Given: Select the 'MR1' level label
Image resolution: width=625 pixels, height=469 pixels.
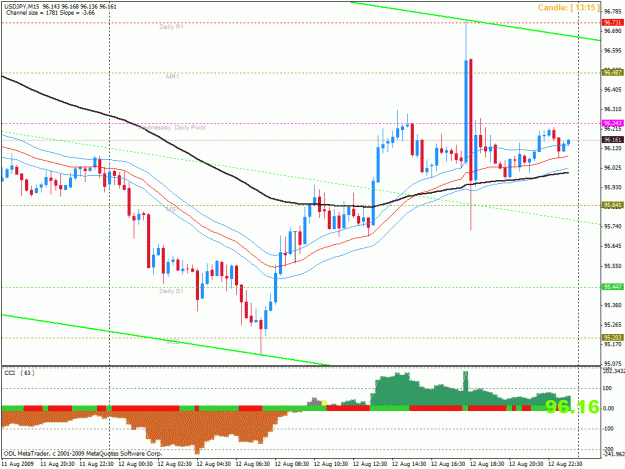Looking at the screenshot, I should (173, 77).
